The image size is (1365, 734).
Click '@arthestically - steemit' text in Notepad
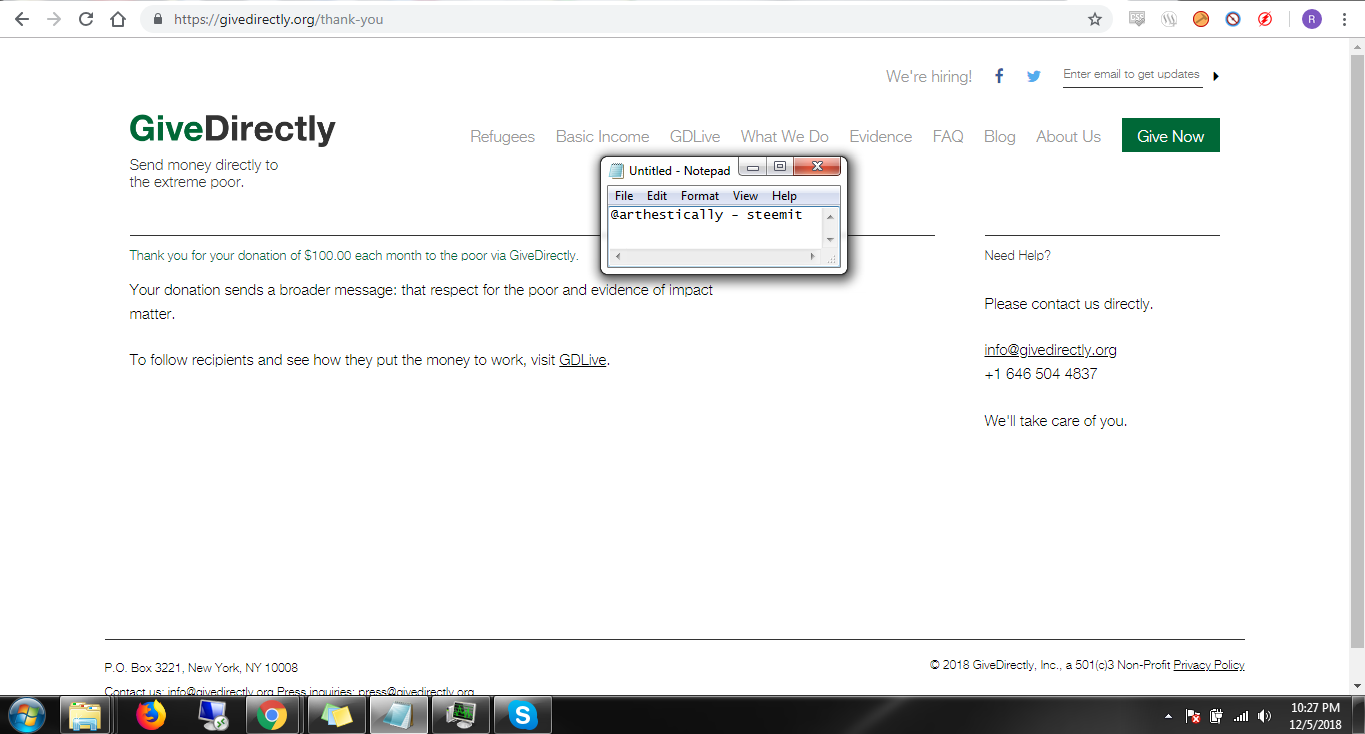706,215
